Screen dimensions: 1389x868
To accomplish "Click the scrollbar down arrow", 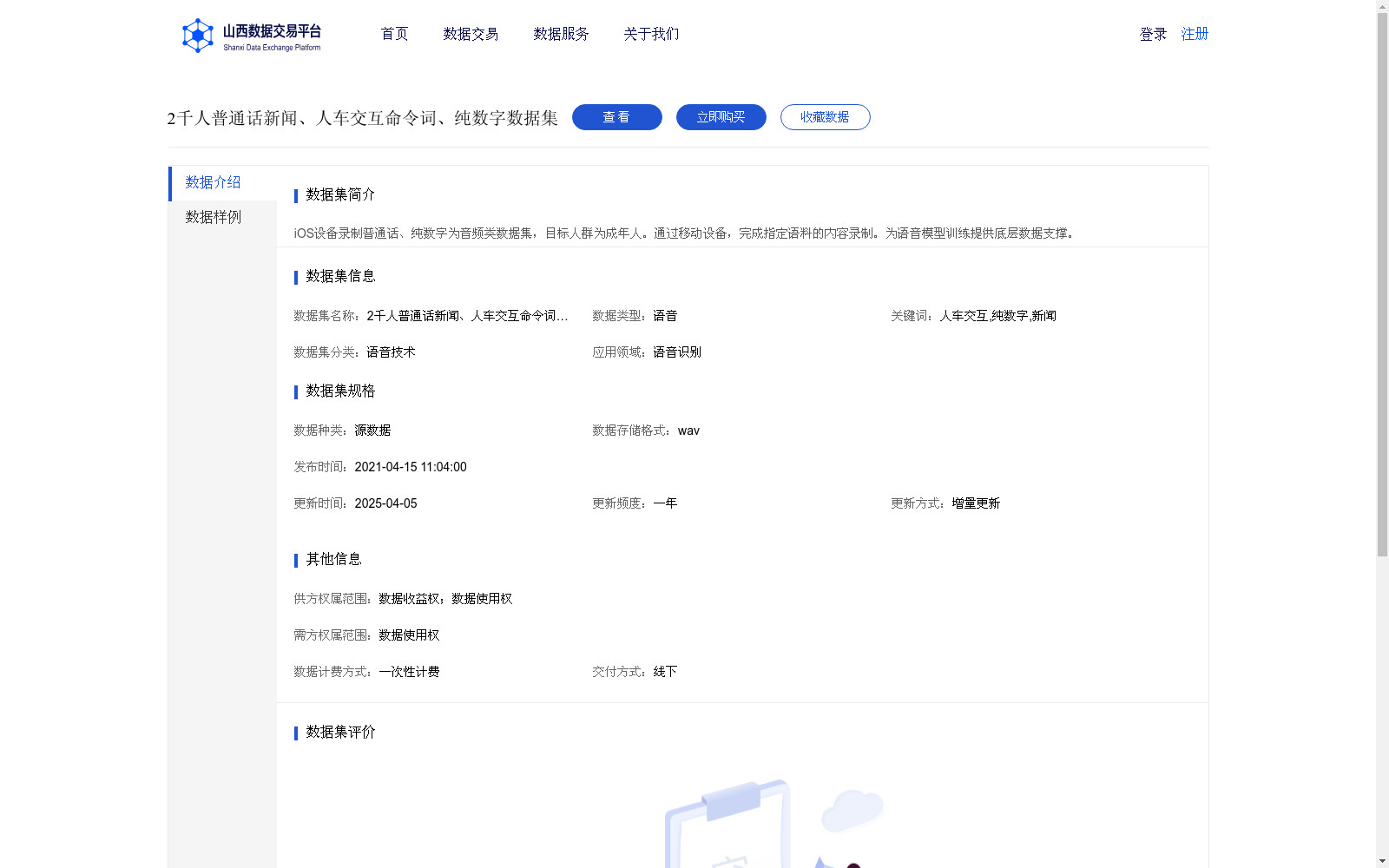I will pos(1382,862).
